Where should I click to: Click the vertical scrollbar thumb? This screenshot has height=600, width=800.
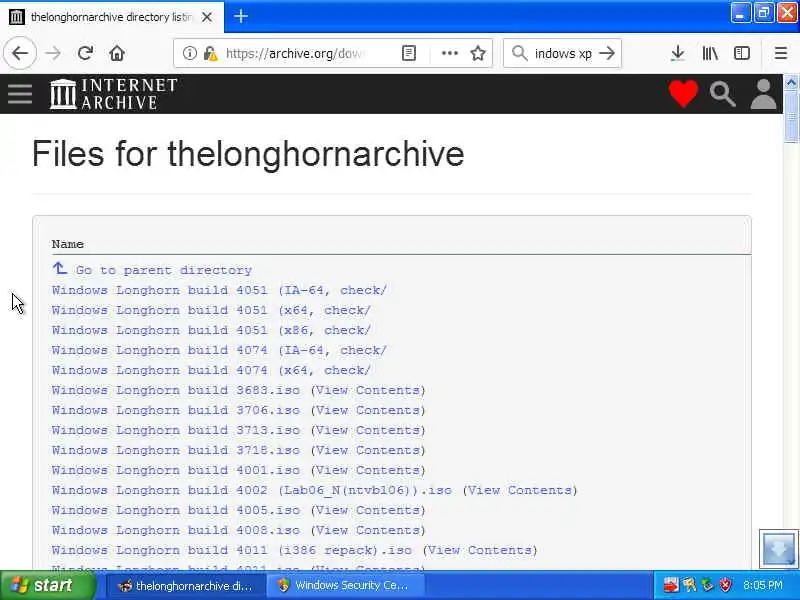click(791, 116)
